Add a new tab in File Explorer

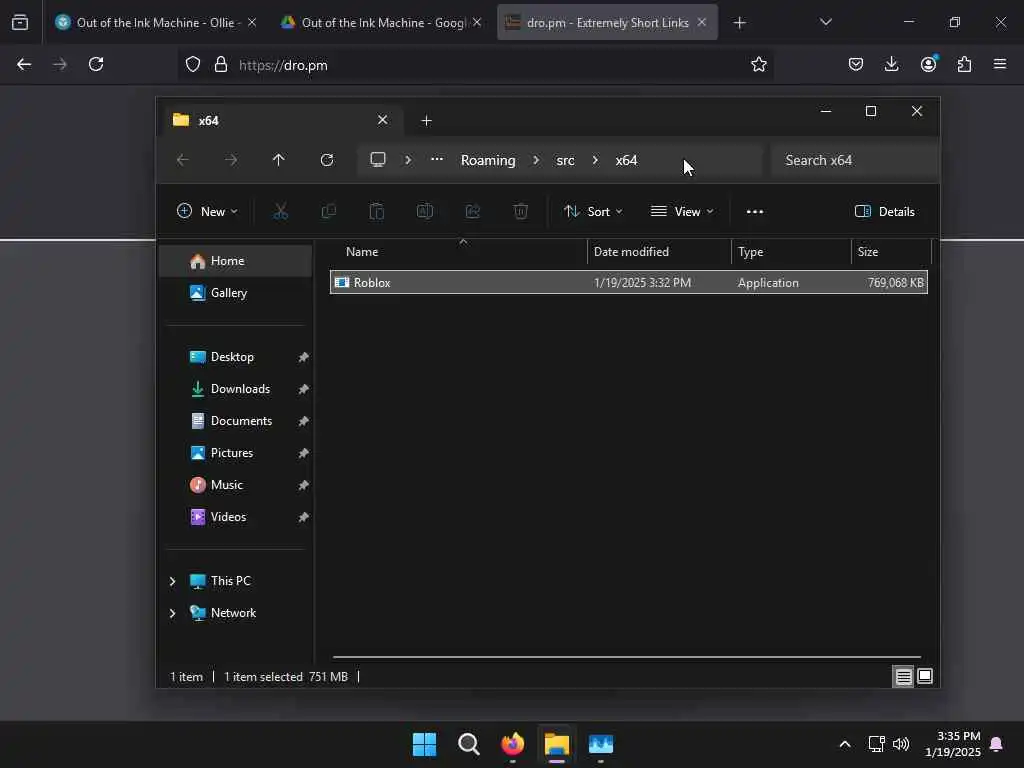426,120
